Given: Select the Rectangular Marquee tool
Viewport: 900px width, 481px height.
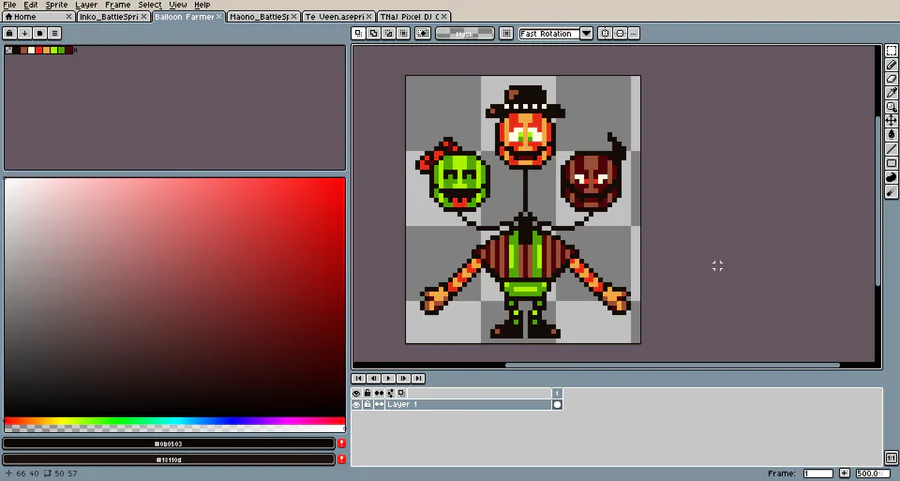Looking at the screenshot, I should coord(891,51).
